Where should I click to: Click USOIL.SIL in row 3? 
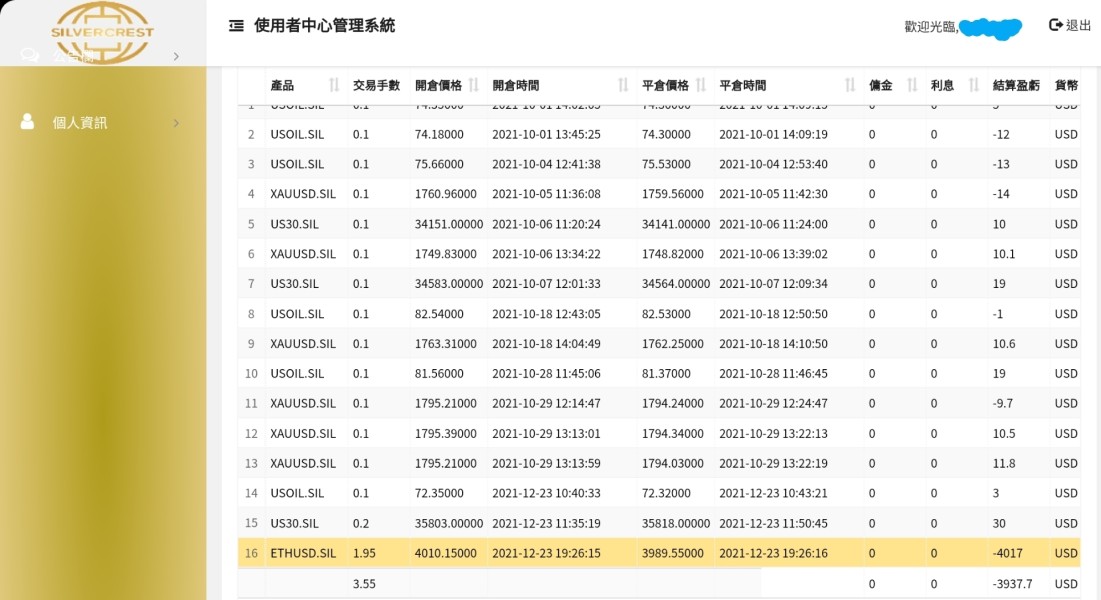click(x=297, y=164)
